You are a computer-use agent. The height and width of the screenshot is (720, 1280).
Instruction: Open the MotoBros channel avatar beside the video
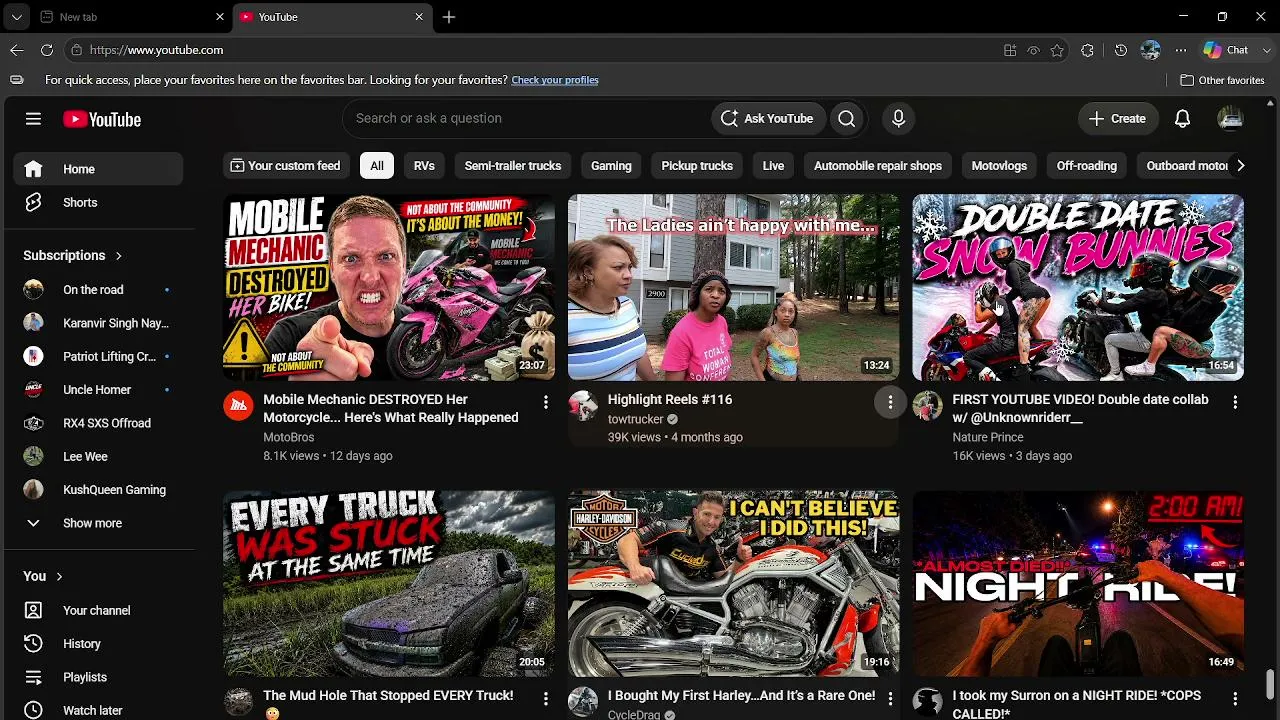click(x=238, y=405)
